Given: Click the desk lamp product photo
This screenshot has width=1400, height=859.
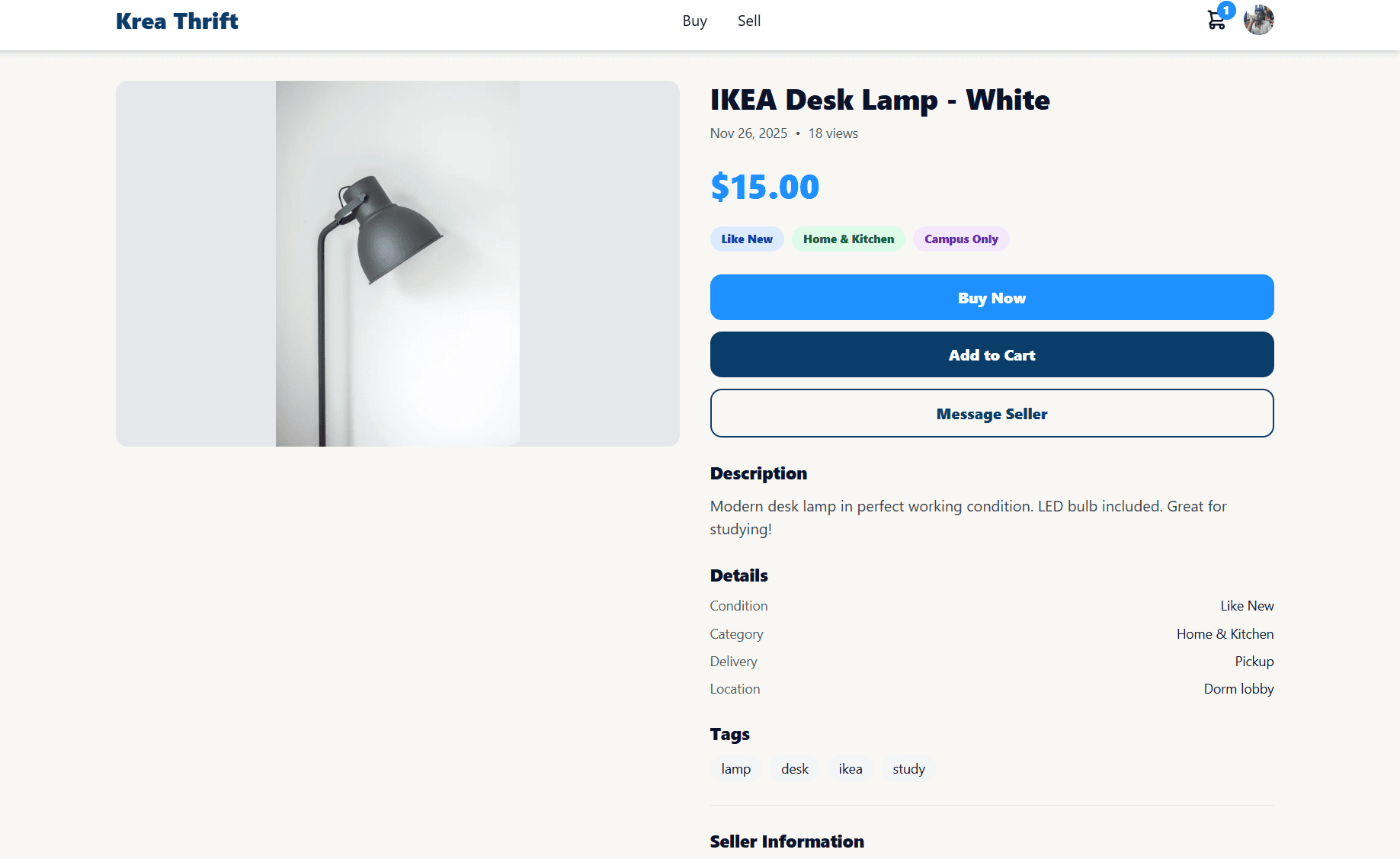Looking at the screenshot, I should point(397,263).
